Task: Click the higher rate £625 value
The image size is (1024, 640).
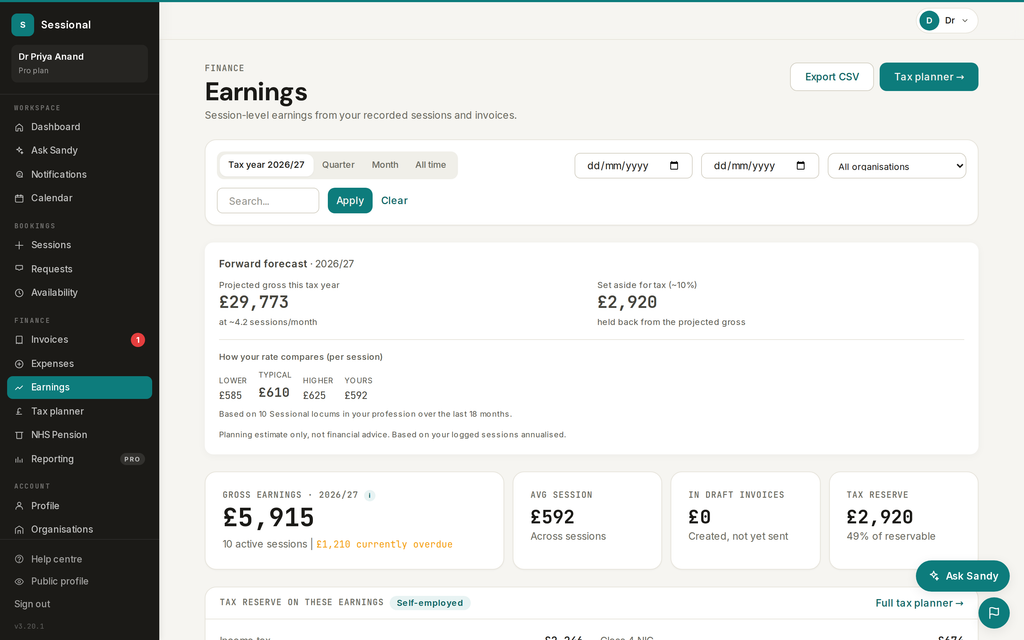Action: coord(314,396)
